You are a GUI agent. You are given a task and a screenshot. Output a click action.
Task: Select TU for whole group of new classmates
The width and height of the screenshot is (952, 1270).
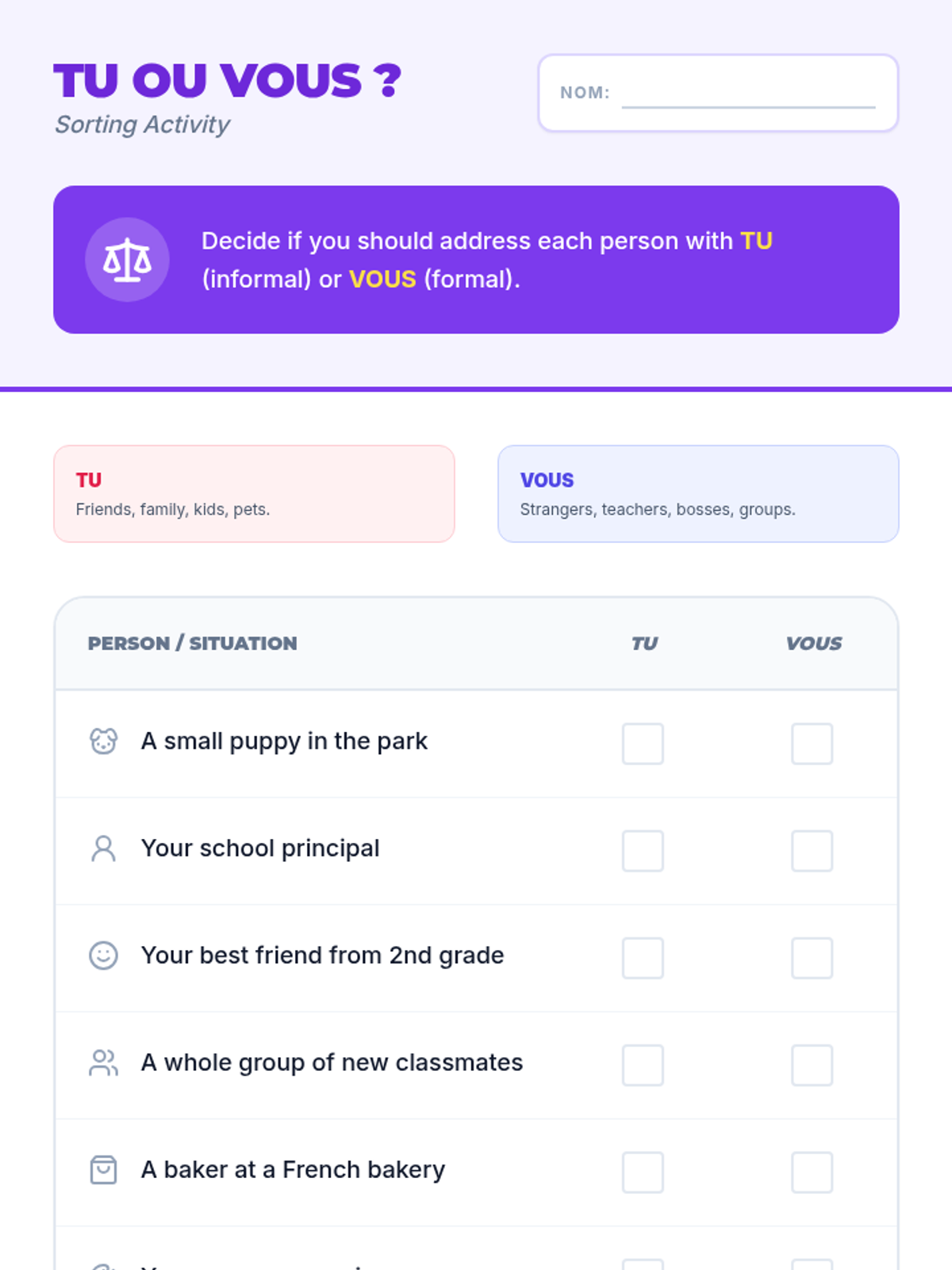[x=643, y=1065]
